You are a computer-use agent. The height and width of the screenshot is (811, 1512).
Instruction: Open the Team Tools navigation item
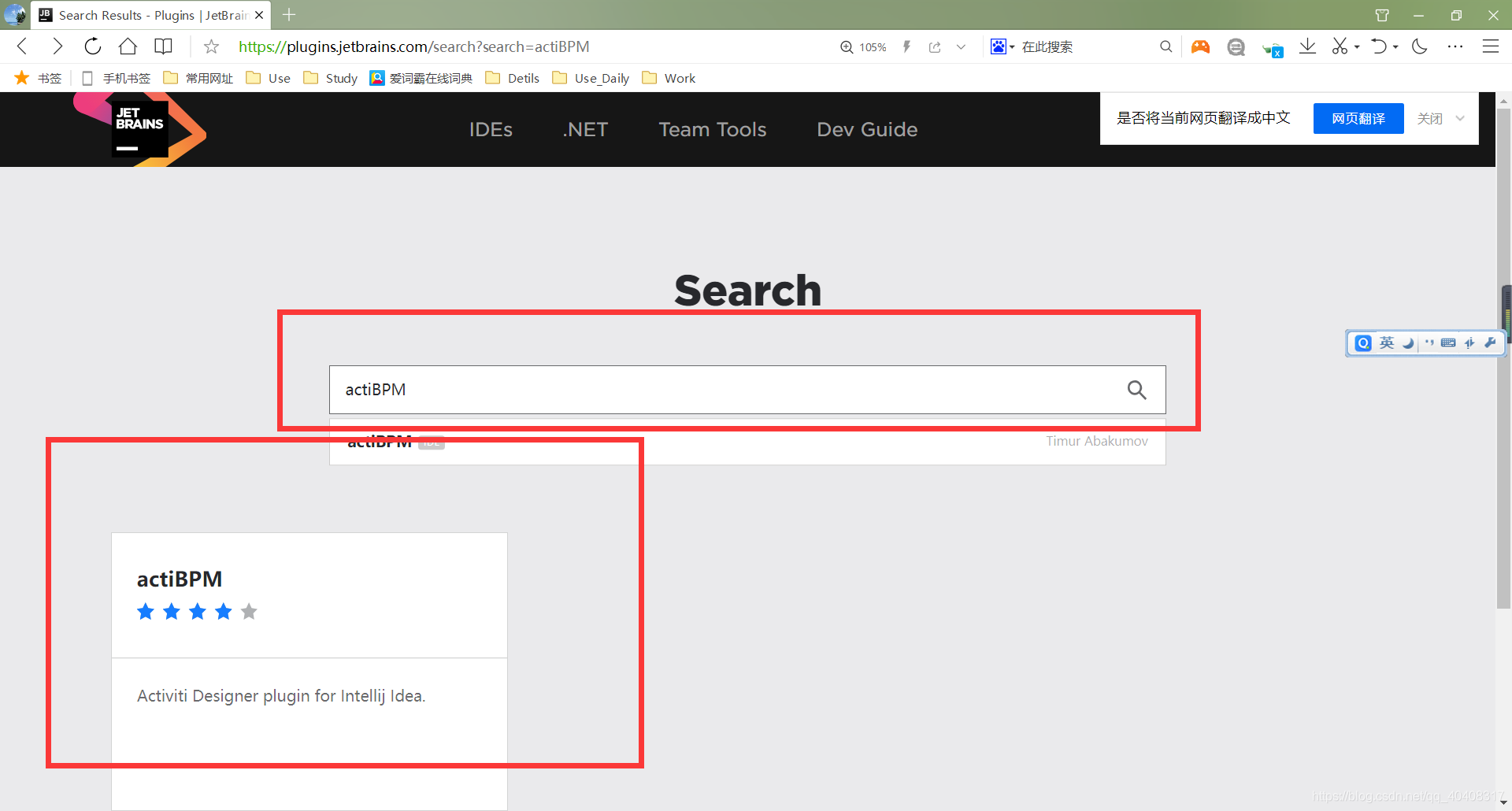point(713,129)
